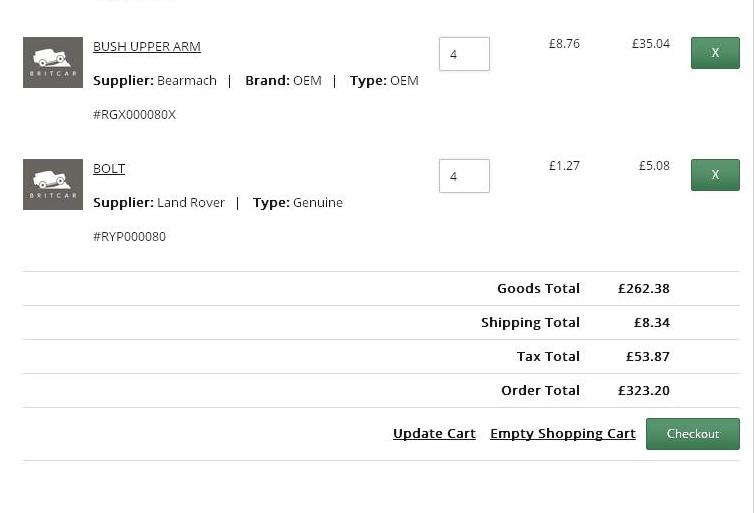This screenshot has height=513, width=754.
Task: Proceed with the green Checkout button
Action: tap(692, 434)
